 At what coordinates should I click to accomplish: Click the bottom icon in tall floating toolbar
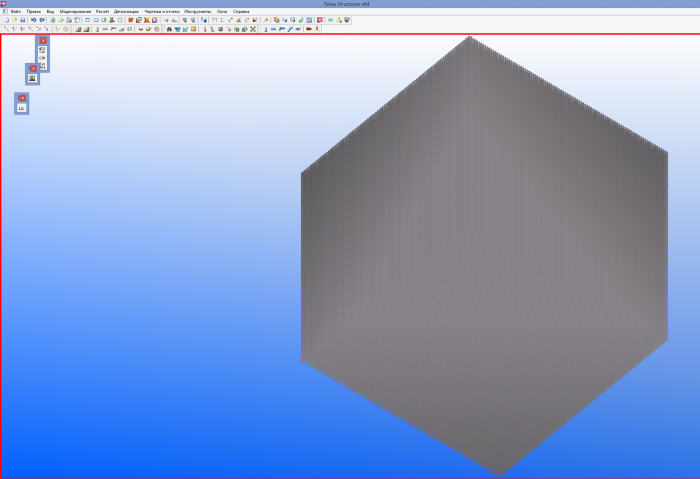click(x=42, y=66)
